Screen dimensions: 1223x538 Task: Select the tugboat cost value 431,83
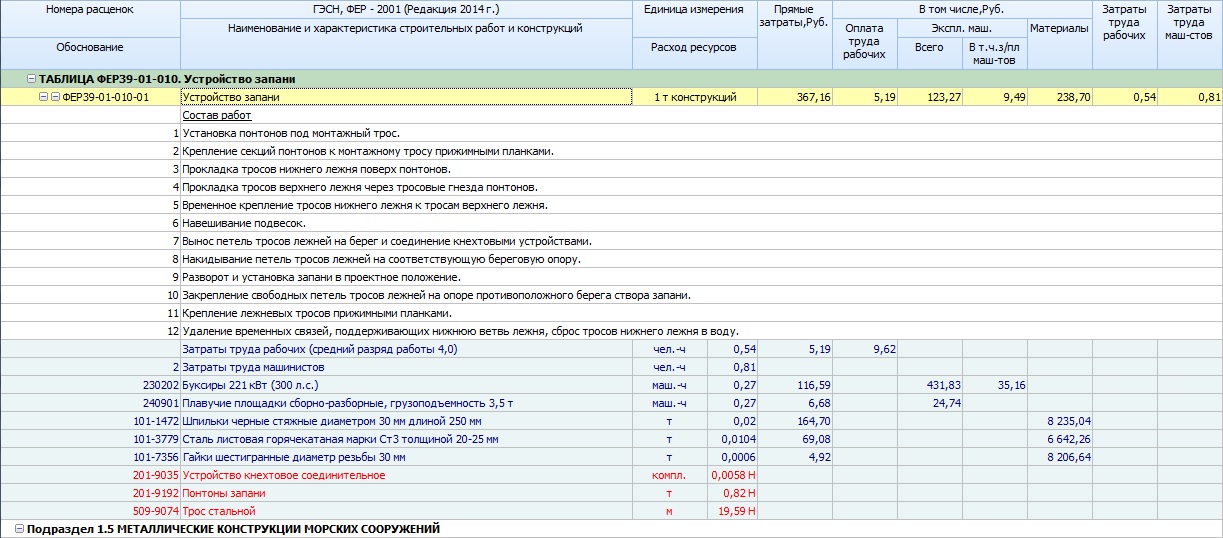tap(944, 385)
